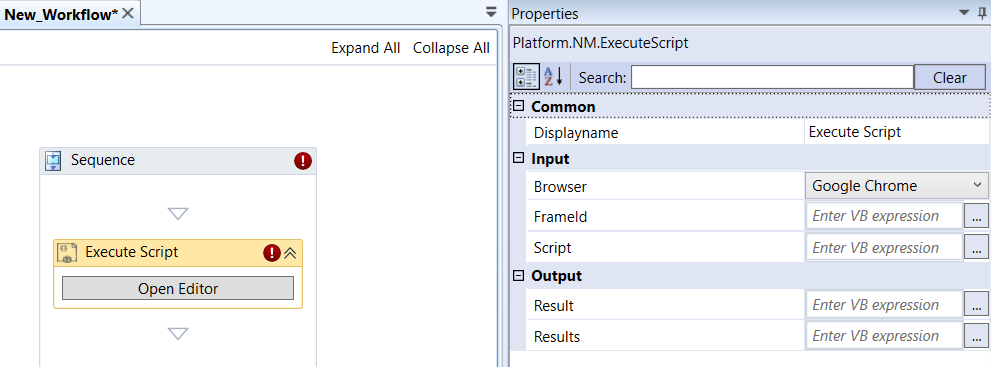Open expression editor for FrameId
The image size is (991, 367).
click(x=976, y=217)
